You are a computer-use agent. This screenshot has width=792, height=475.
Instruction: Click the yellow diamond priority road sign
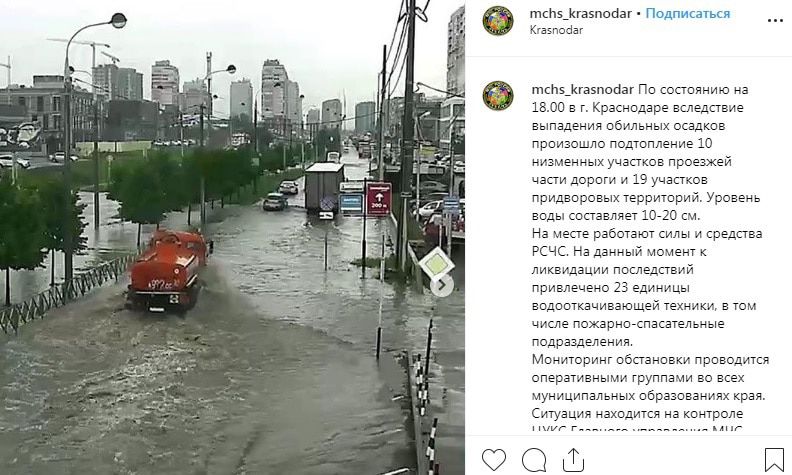436,264
